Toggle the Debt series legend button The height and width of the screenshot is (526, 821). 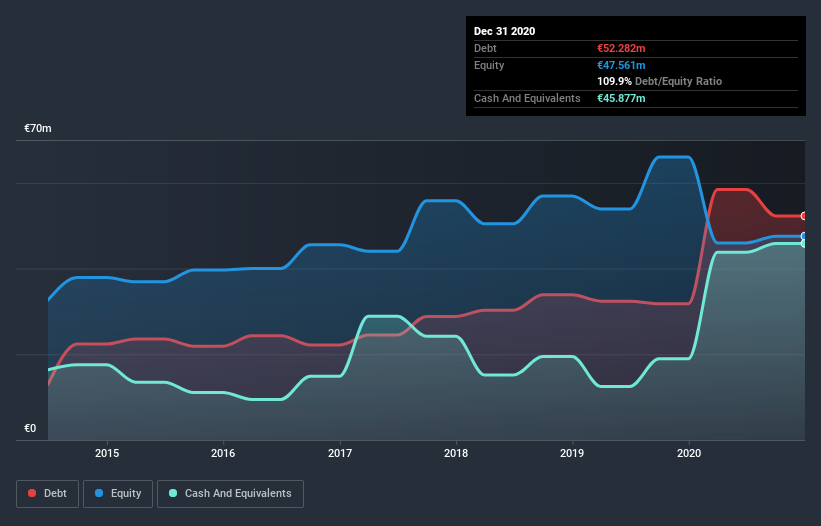click(x=47, y=494)
